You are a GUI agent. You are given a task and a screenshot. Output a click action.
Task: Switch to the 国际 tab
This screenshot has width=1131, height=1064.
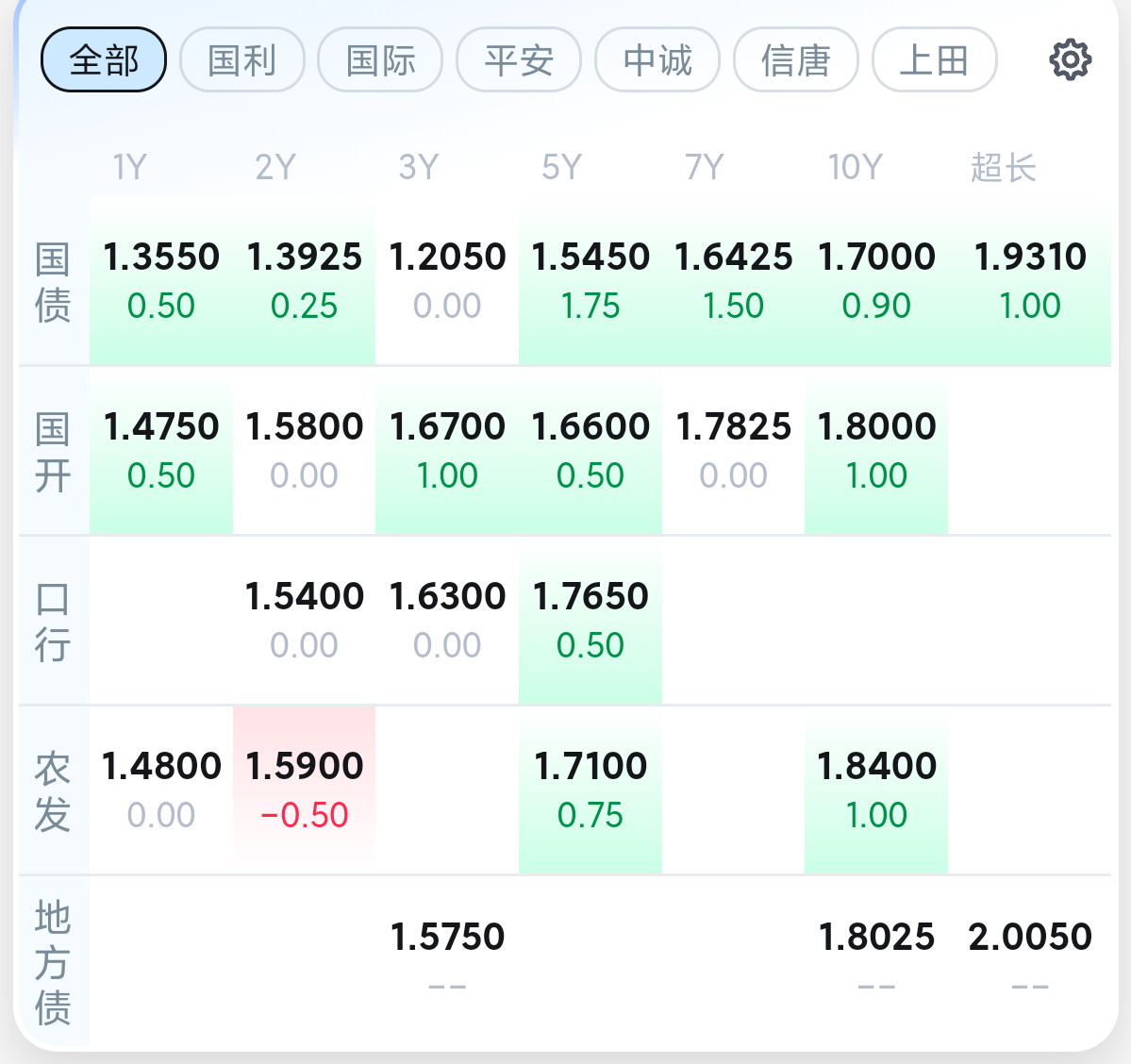click(x=380, y=60)
